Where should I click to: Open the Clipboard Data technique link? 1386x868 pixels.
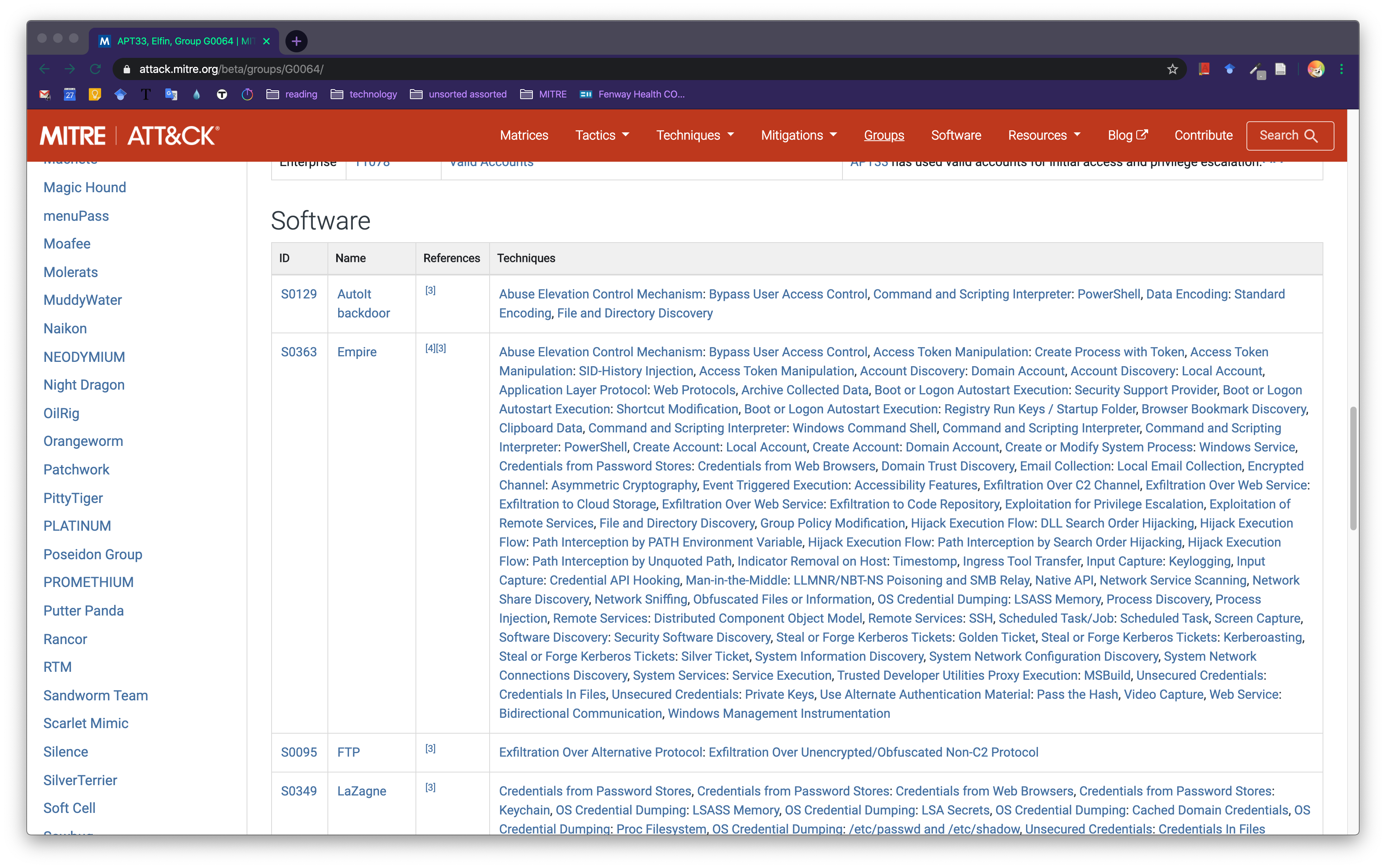click(x=540, y=428)
